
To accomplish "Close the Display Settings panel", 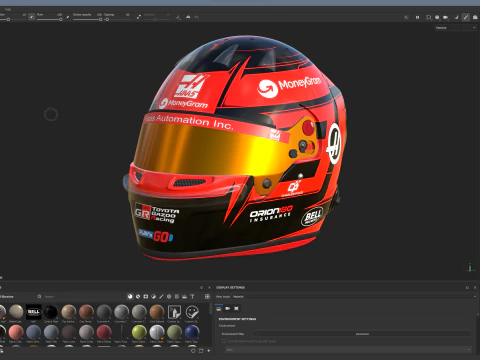I will click(x=475, y=287).
